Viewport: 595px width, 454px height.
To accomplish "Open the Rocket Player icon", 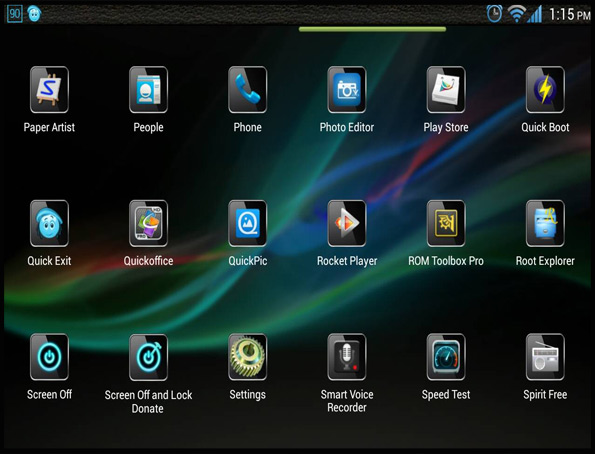I will click(x=347, y=223).
